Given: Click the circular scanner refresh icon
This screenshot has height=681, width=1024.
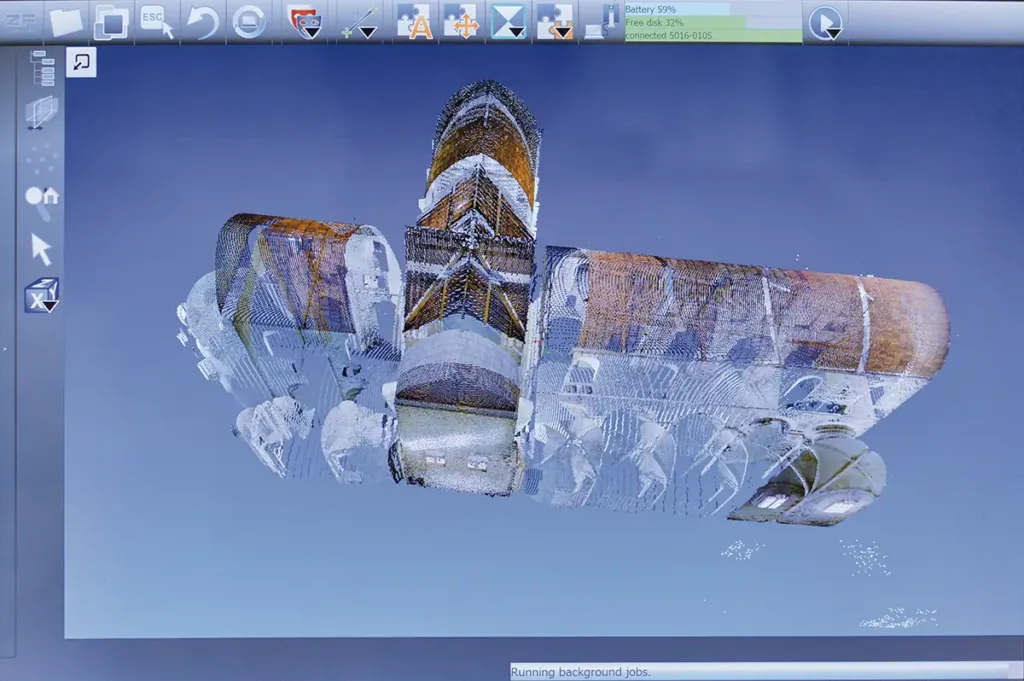Looking at the screenshot, I should pos(249,22).
